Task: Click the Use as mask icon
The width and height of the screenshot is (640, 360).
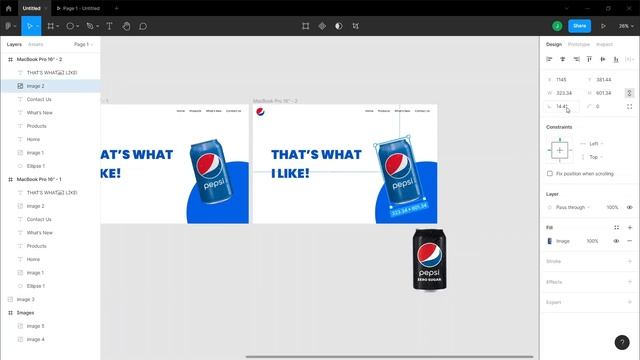Action: (x=339, y=26)
